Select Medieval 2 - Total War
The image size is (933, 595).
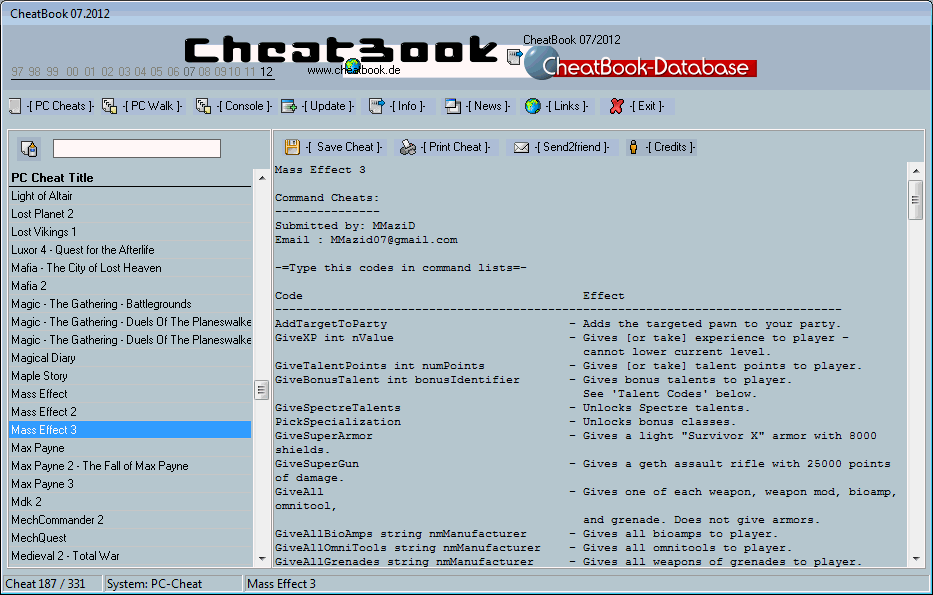tap(130, 556)
